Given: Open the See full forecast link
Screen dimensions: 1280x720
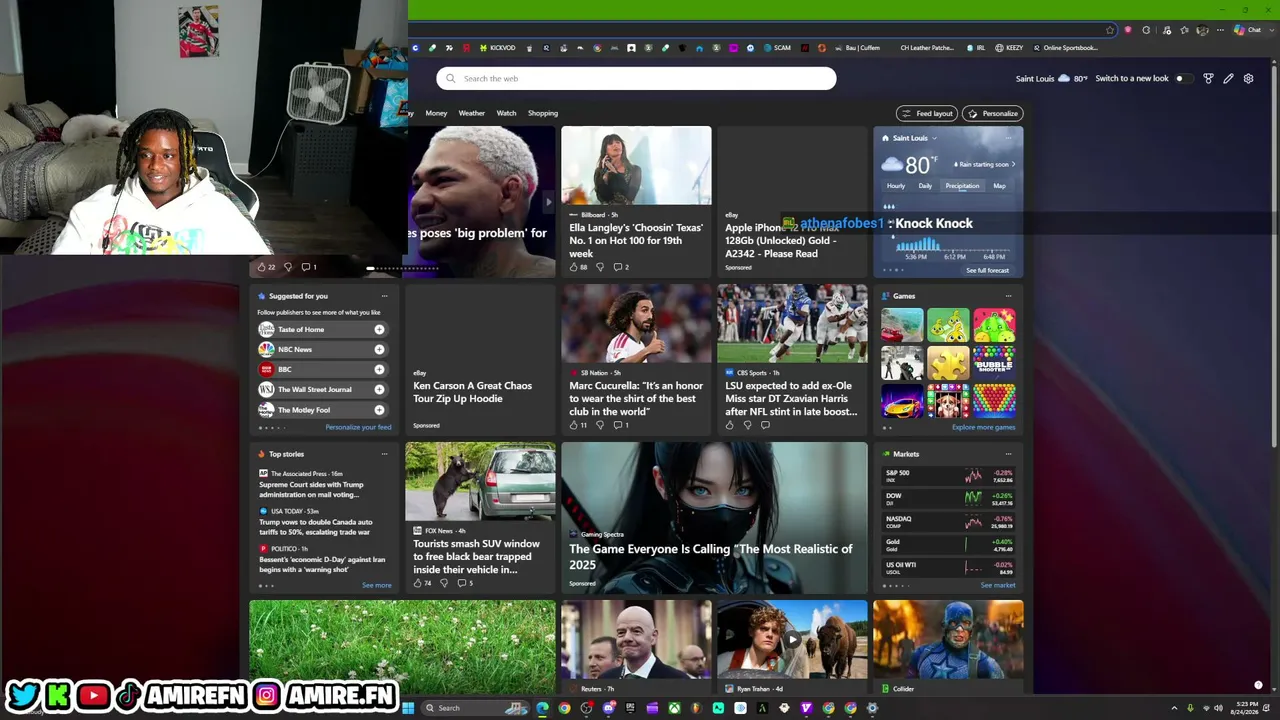Looking at the screenshot, I should [x=987, y=270].
